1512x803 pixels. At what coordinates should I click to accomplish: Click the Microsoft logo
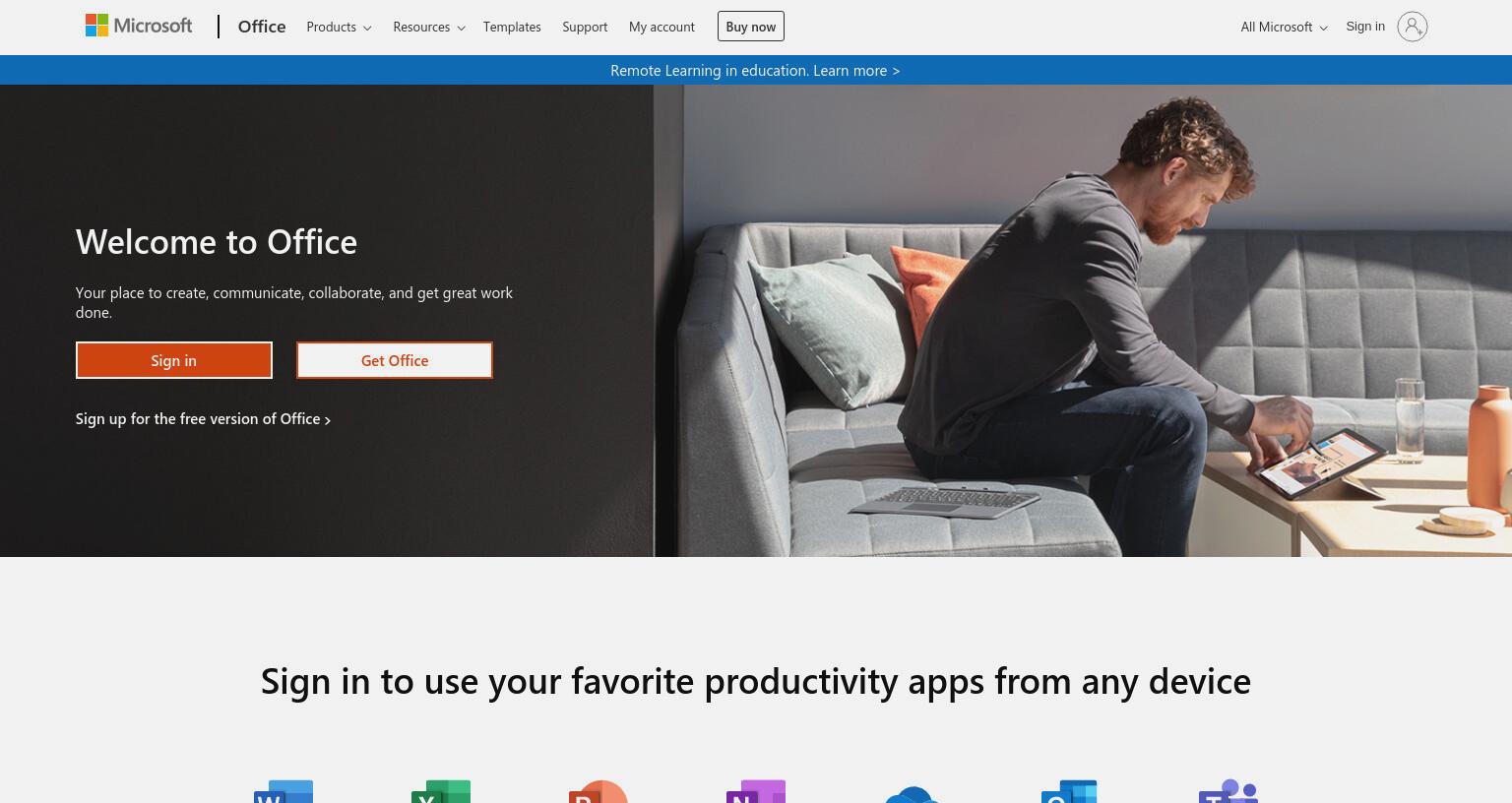click(x=139, y=26)
